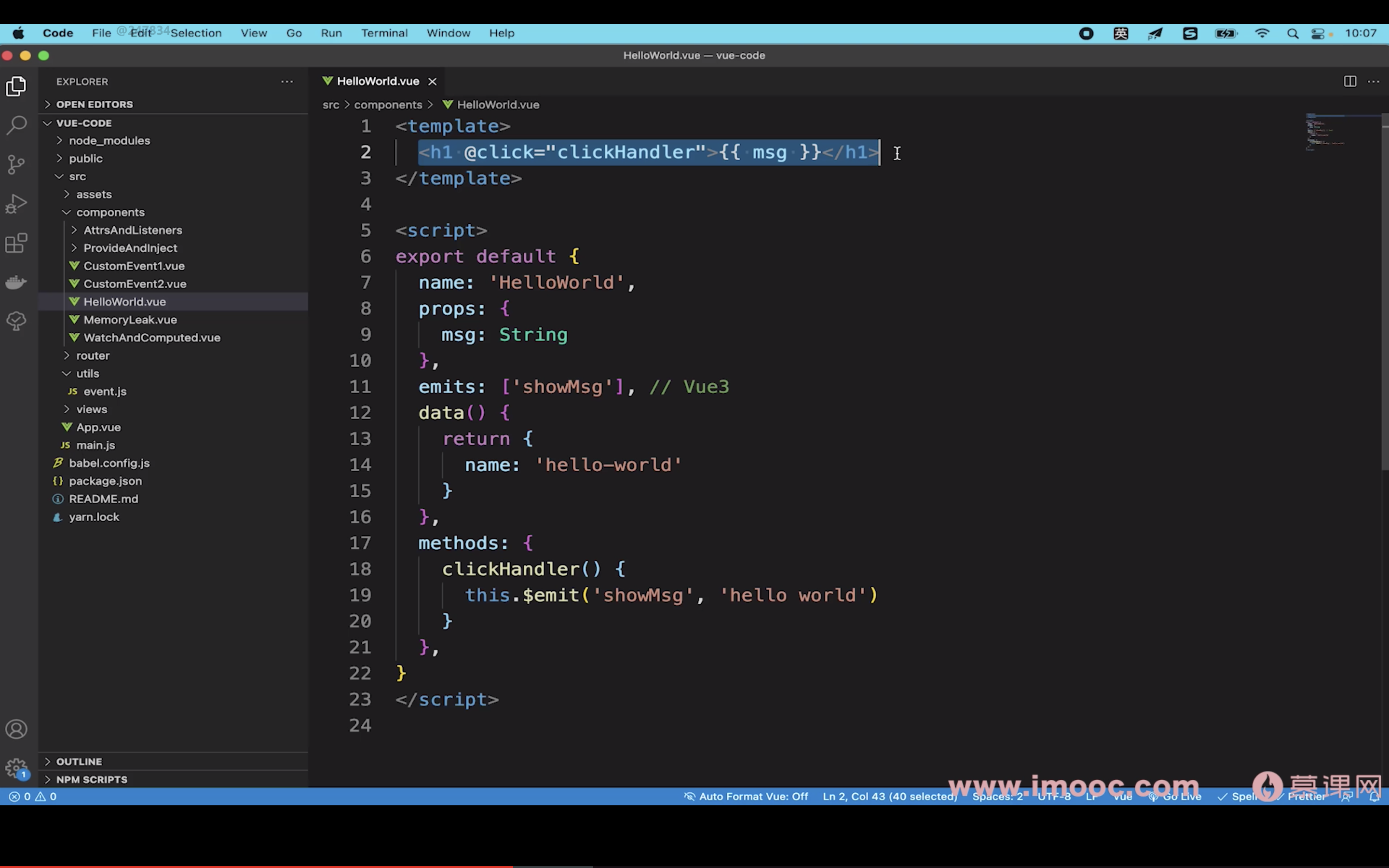
Task: Expand the OUTLINE section
Action: [x=79, y=761]
